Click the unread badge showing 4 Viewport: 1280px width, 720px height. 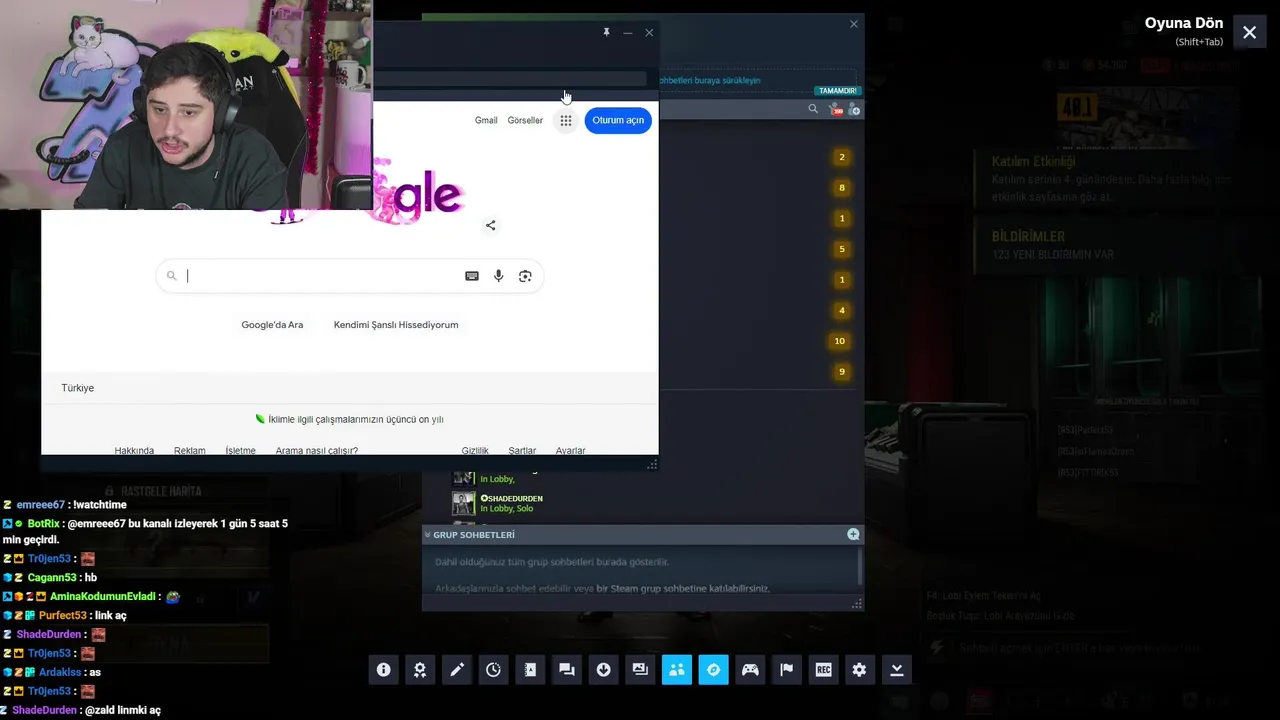click(x=842, y=310)
